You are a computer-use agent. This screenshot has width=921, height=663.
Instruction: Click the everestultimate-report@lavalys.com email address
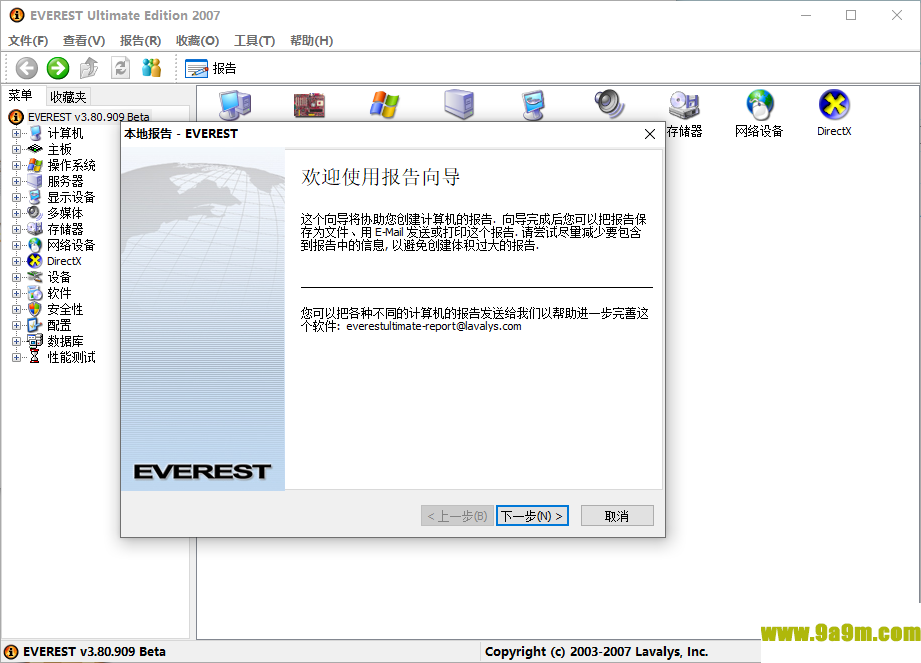[x=433, y=326]
